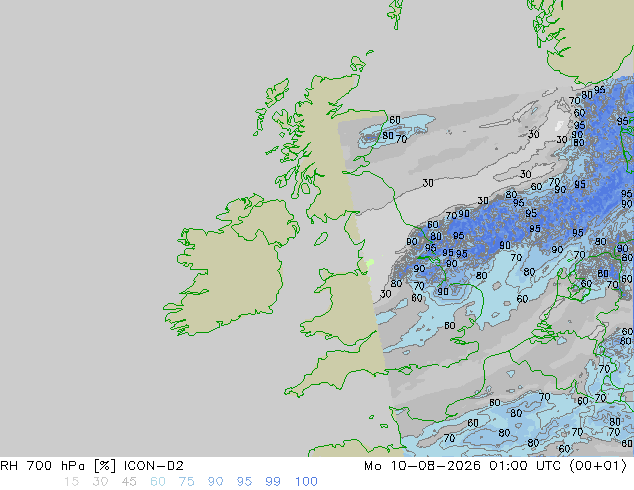Select legend value 45 in the color scale
This screenshot has height=490, width=634.
pyautogui.click(x=129, y=482)
